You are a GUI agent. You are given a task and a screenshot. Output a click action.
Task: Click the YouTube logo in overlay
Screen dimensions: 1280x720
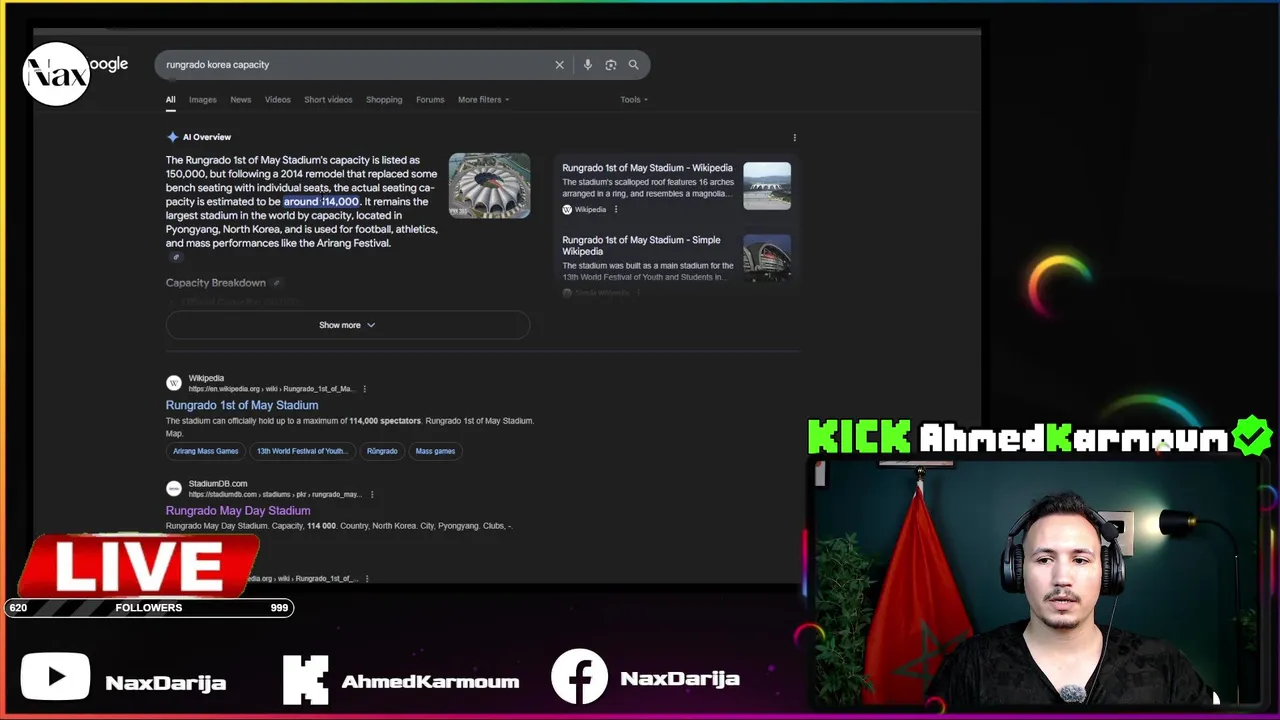tap(55, 679)
